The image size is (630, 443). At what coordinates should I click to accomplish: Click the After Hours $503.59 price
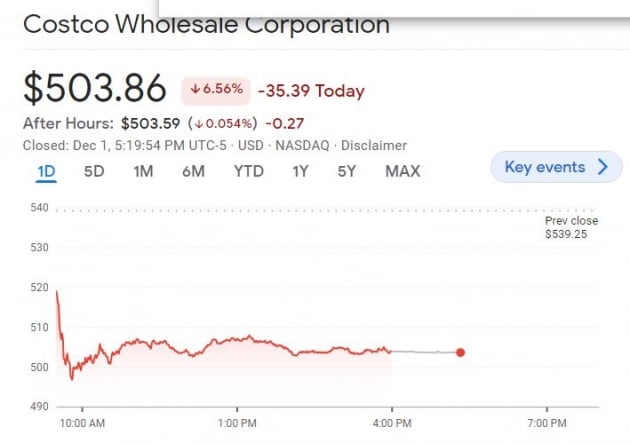152,124
